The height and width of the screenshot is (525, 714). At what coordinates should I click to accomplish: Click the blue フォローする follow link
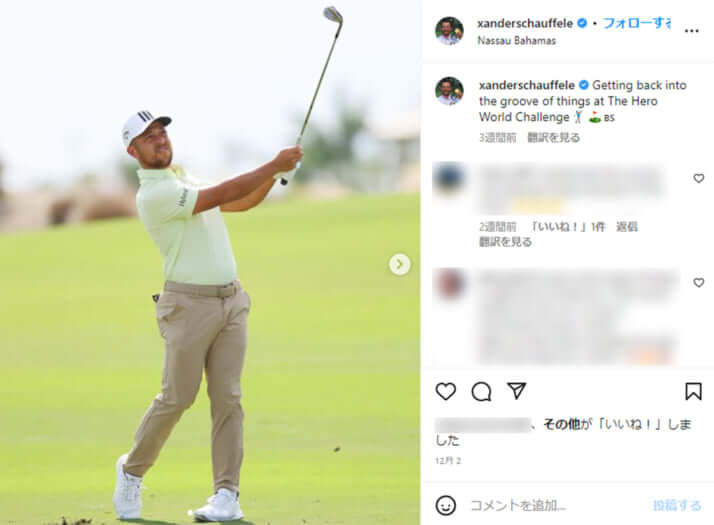coord(637,23)
